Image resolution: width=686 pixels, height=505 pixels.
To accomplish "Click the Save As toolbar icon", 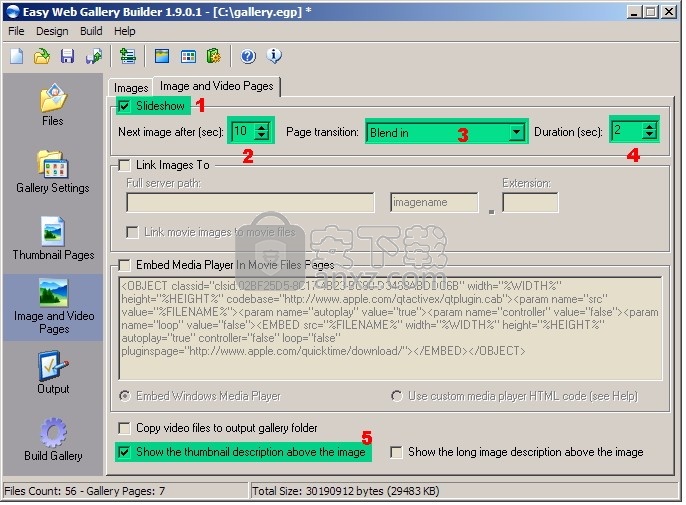I will click(94, 56).
